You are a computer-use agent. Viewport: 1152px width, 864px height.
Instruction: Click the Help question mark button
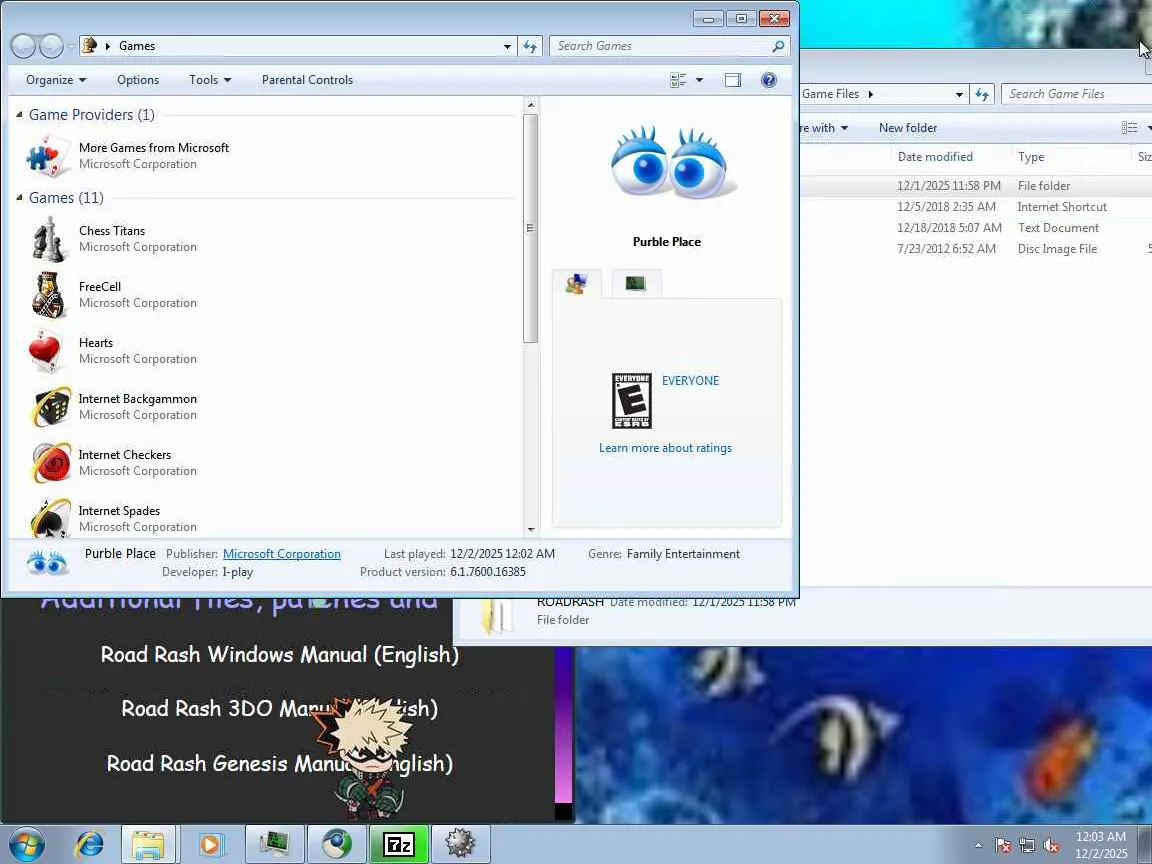[768, 80]
